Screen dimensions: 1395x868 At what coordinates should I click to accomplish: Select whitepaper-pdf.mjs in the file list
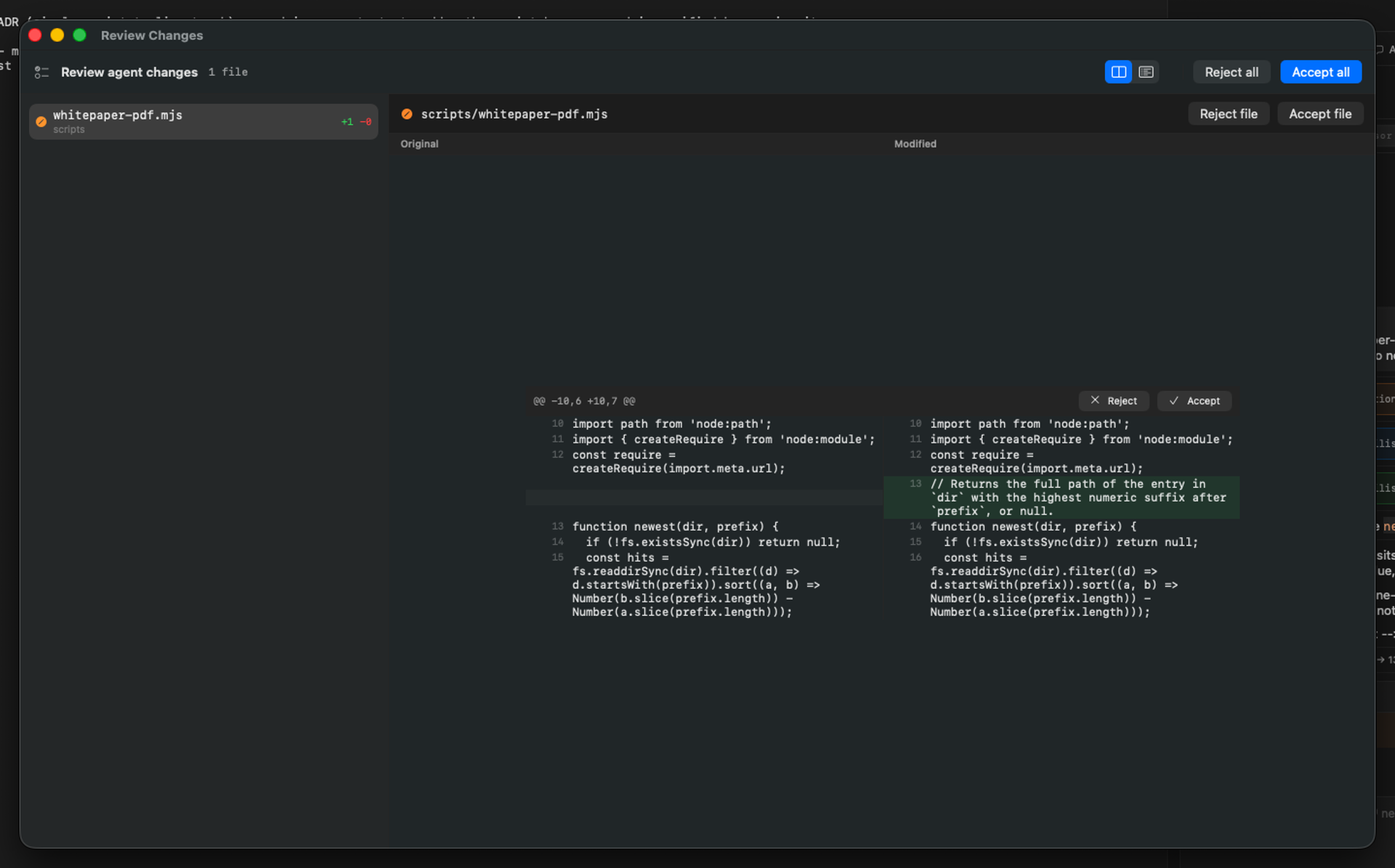pyautogui.click(x=203, y=121)
